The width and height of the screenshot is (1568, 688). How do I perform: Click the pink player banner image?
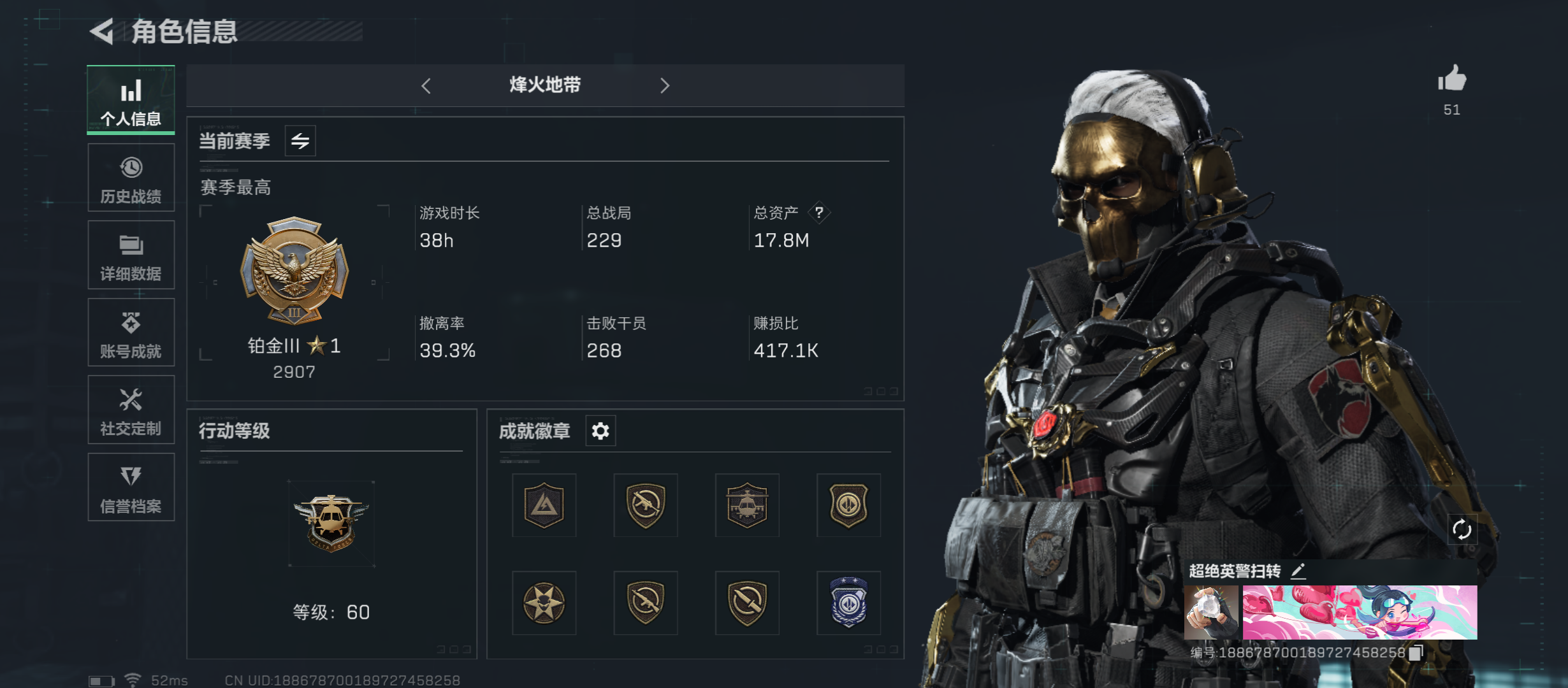[1360, 612]
